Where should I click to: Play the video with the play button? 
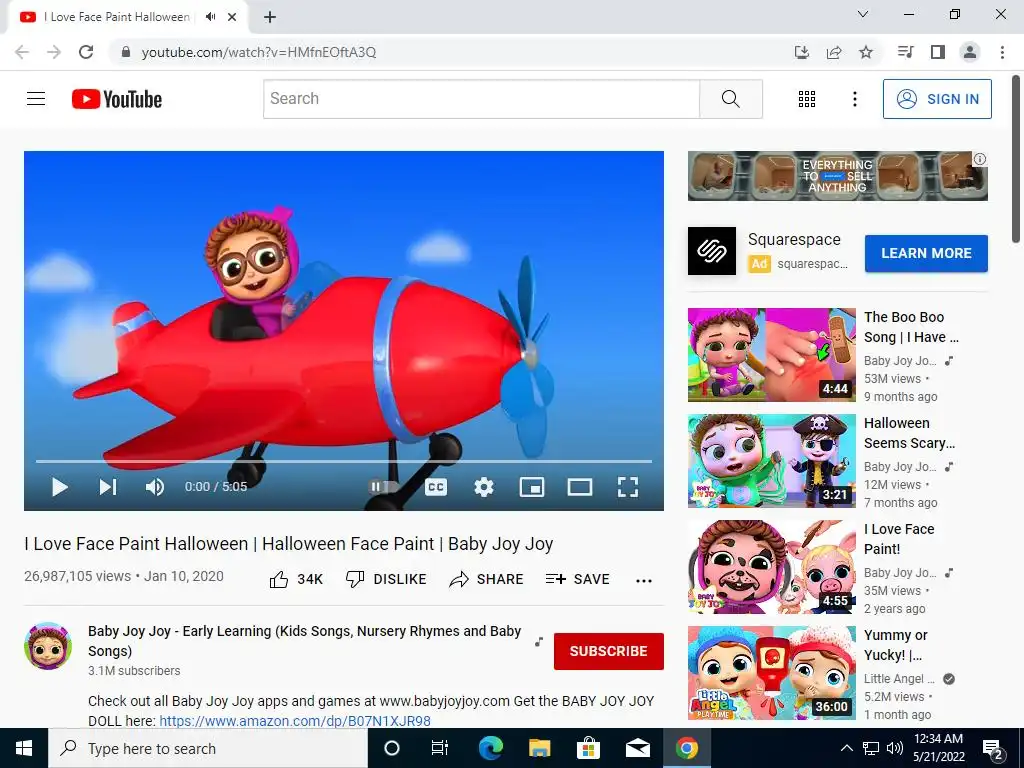(x=59, y=487)
